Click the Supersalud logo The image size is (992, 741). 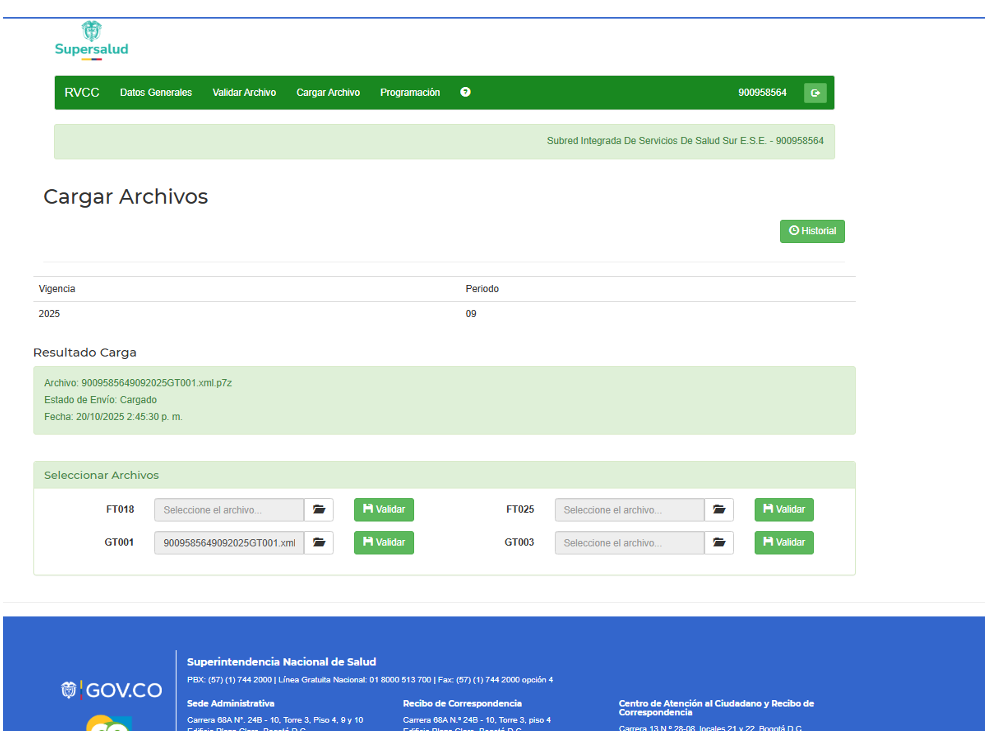click(x=92, y=40)
